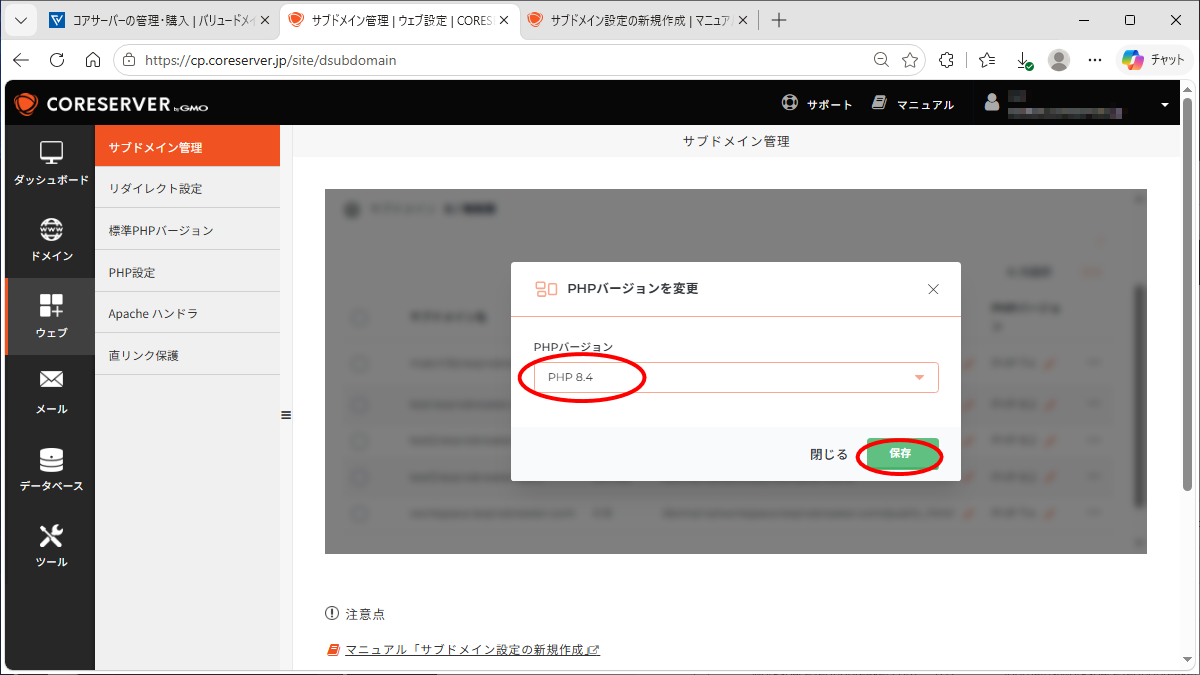Open the Dashboard sidebar icon
The image size is (1200, 675).
(x=51, y=153)
